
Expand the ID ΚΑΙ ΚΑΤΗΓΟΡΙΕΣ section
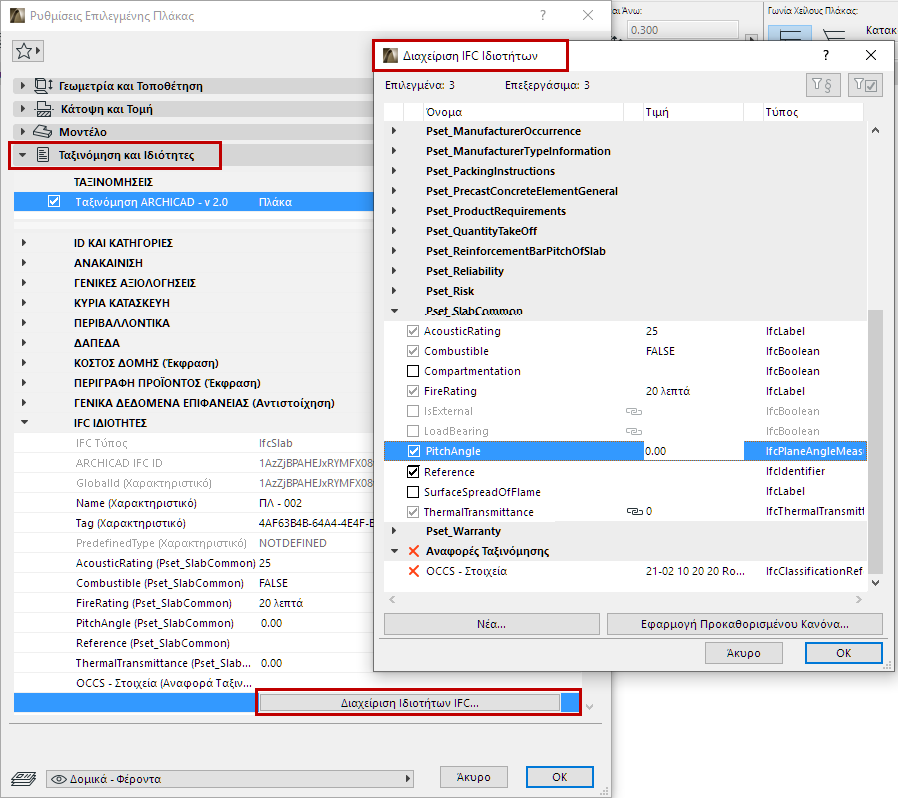(23, 243)
